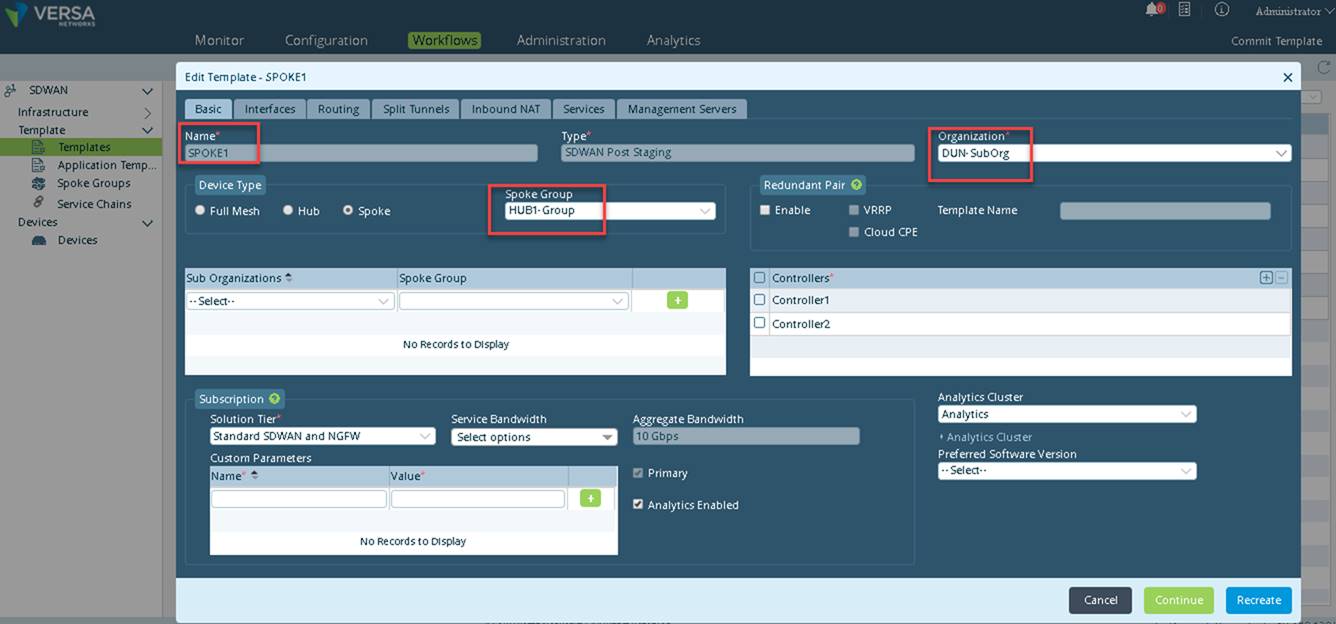Open the Solution Tier dropdown
The height and width of the screenshot is (624, 1336).
[x=322, y=436]
